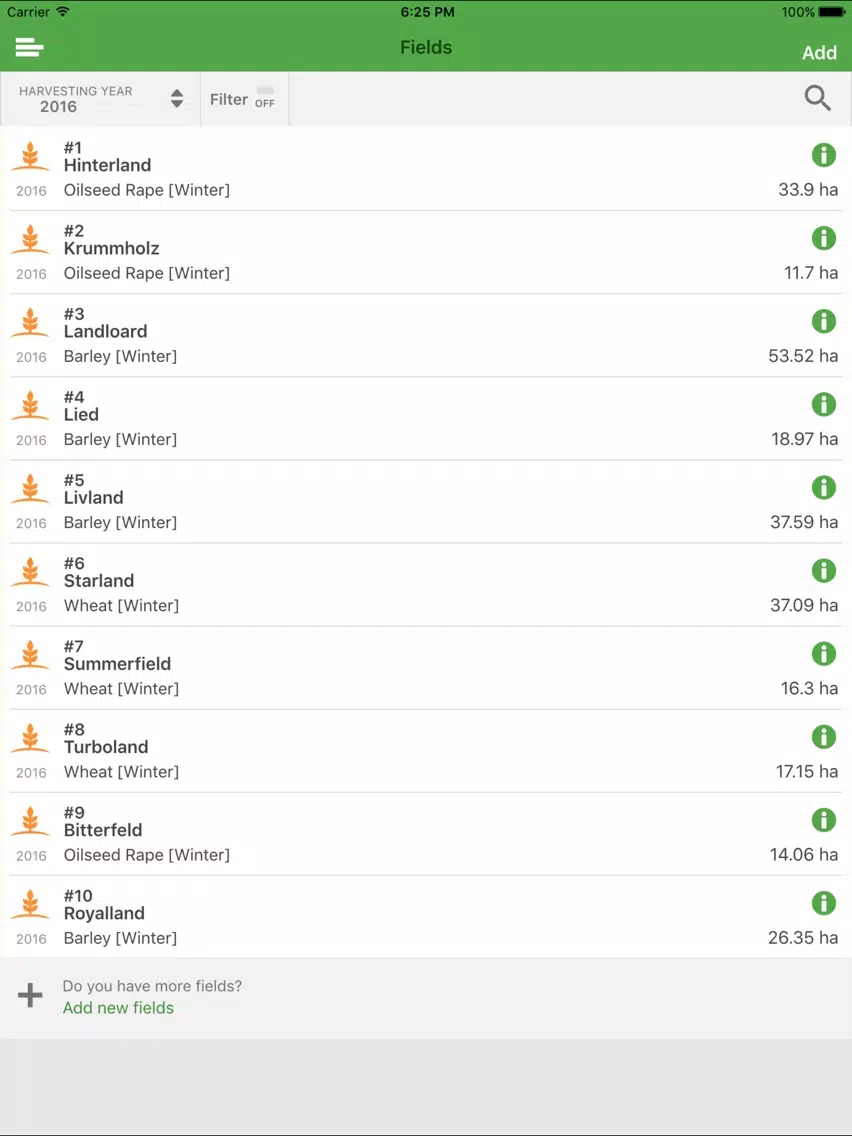View info for Starland field
Screen dimensions: 852x1136
[x=824, y=570]
